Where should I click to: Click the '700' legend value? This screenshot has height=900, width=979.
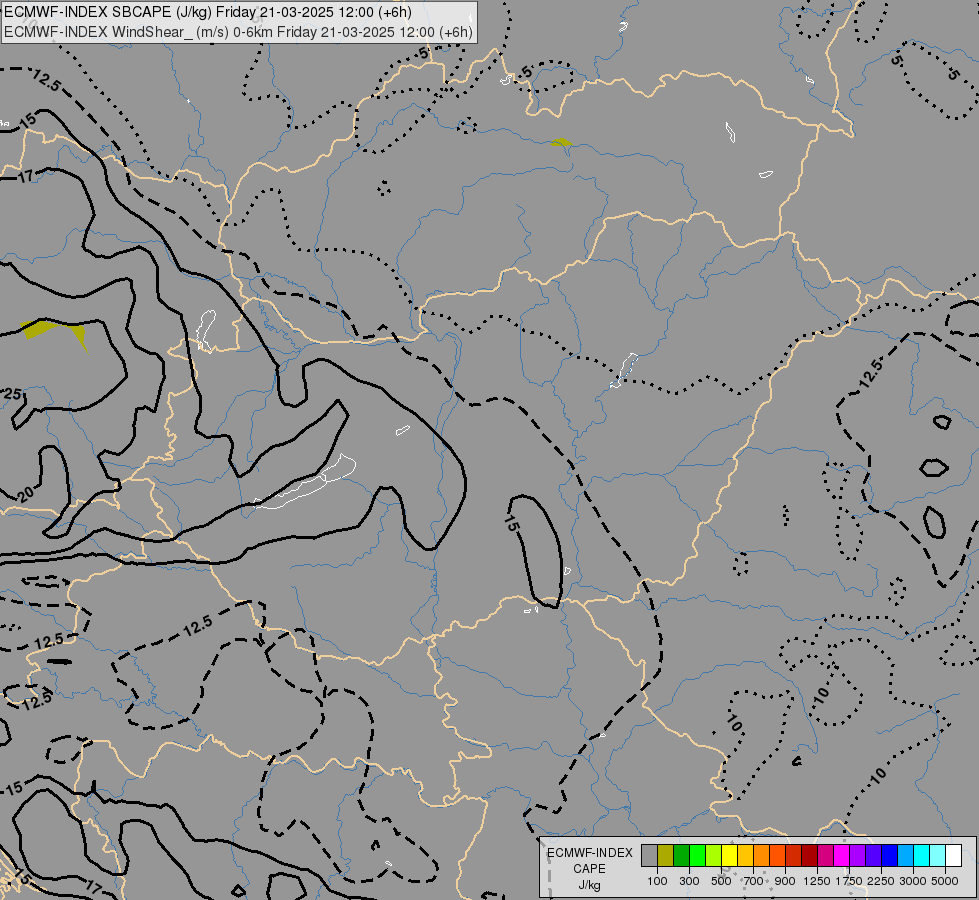coord(754,881)
